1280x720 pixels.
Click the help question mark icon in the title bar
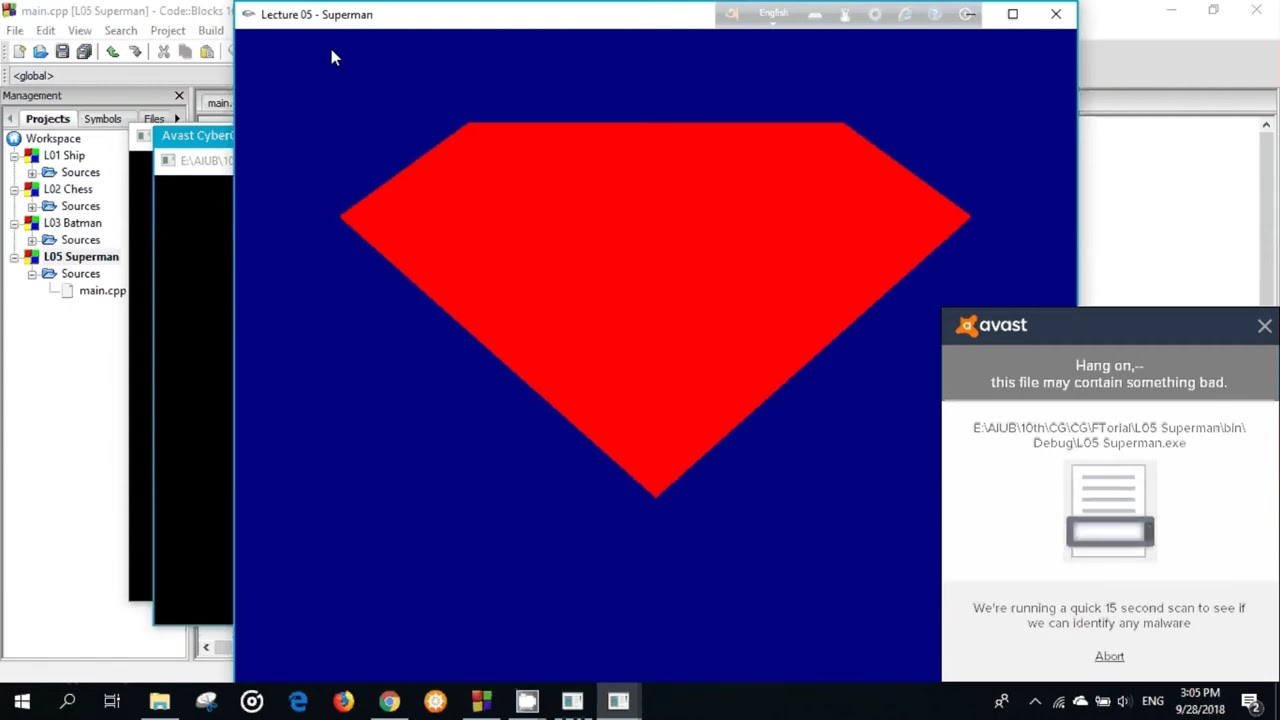click(x=935, y=14)
